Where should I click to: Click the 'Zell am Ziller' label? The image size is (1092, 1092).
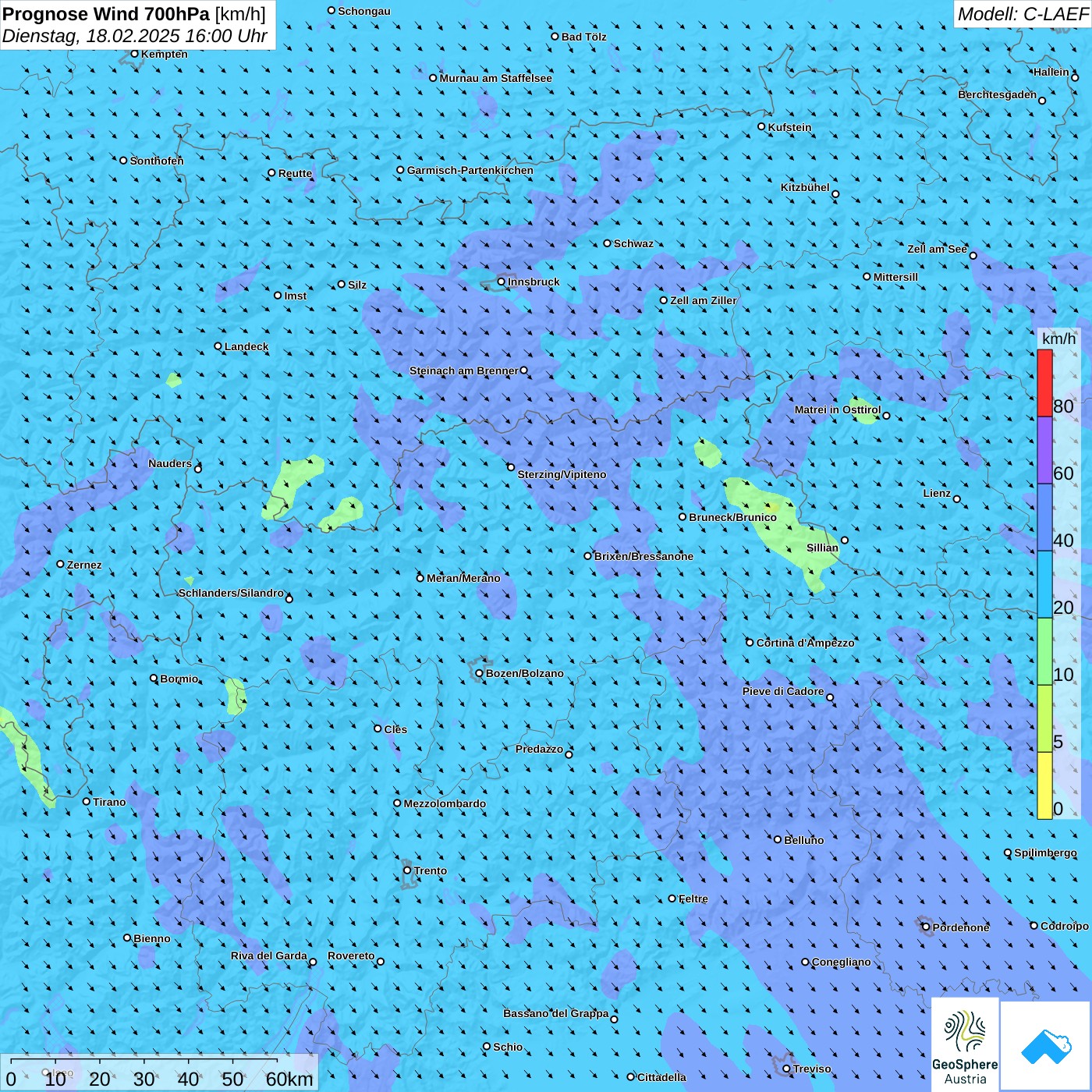[704, 300]
